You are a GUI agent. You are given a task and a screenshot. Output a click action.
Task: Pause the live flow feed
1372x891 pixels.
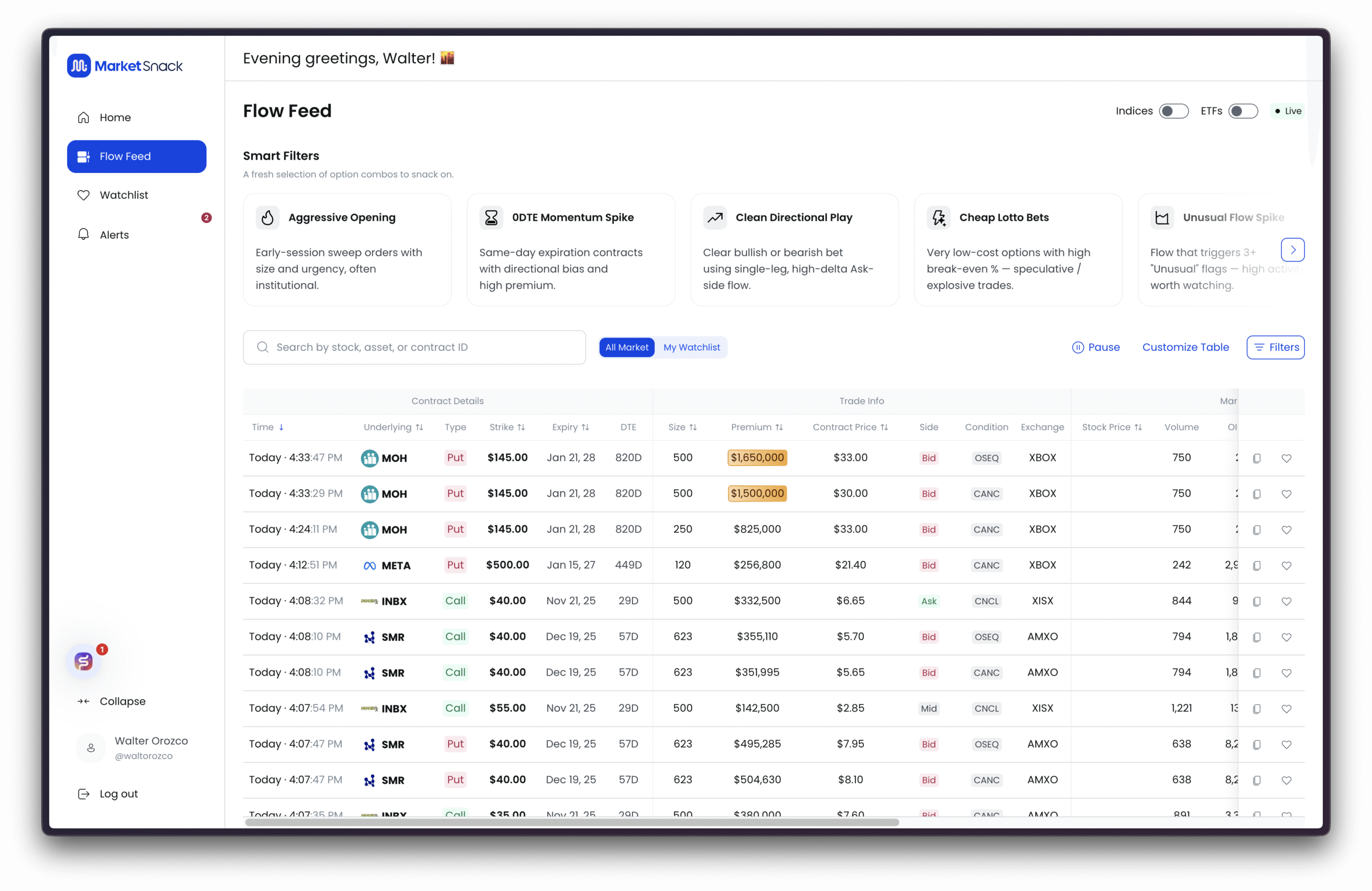coord(1095,348)
